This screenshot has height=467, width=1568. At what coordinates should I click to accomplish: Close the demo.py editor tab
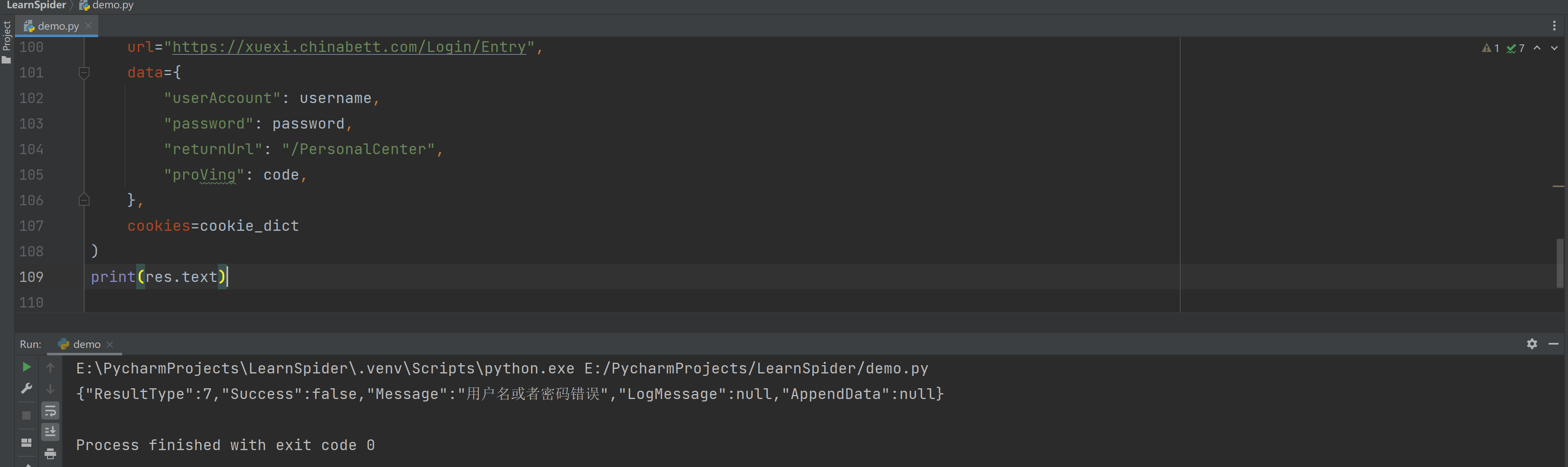point(88,26)
